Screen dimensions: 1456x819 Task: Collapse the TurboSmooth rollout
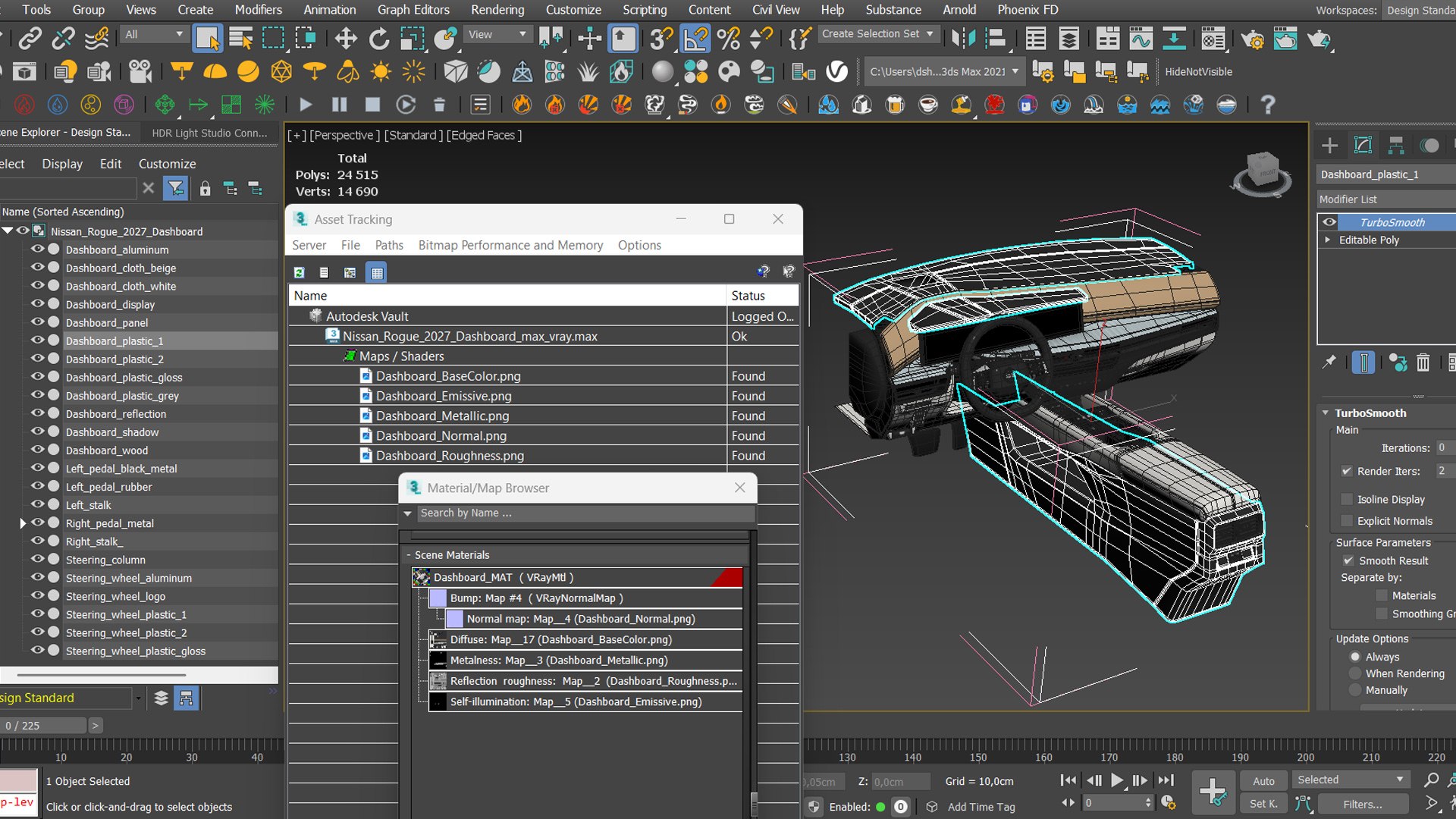[1326, 413]
